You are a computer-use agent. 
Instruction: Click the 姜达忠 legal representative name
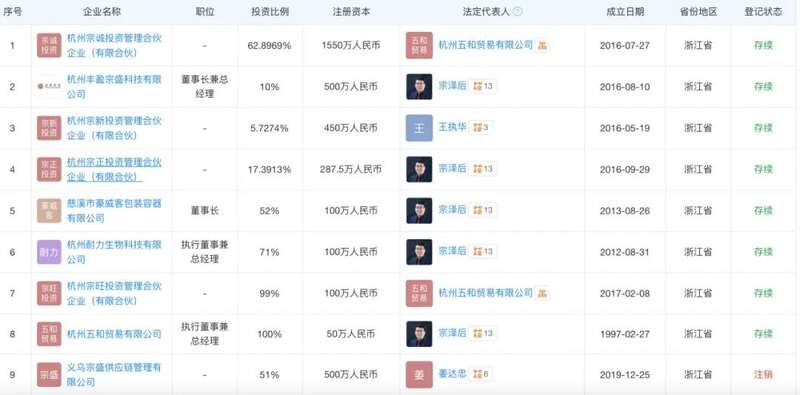click(453, 374)
